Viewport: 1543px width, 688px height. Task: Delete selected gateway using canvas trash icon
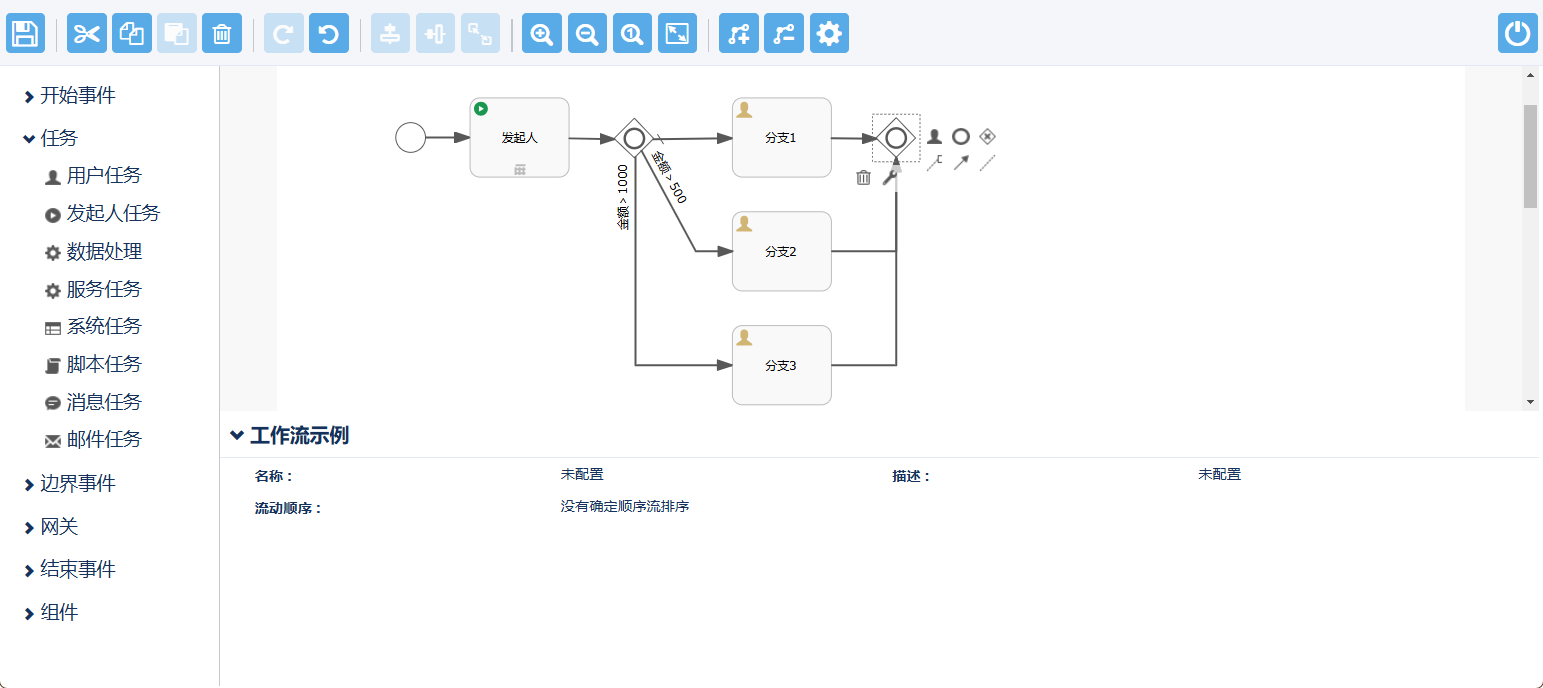864,178
